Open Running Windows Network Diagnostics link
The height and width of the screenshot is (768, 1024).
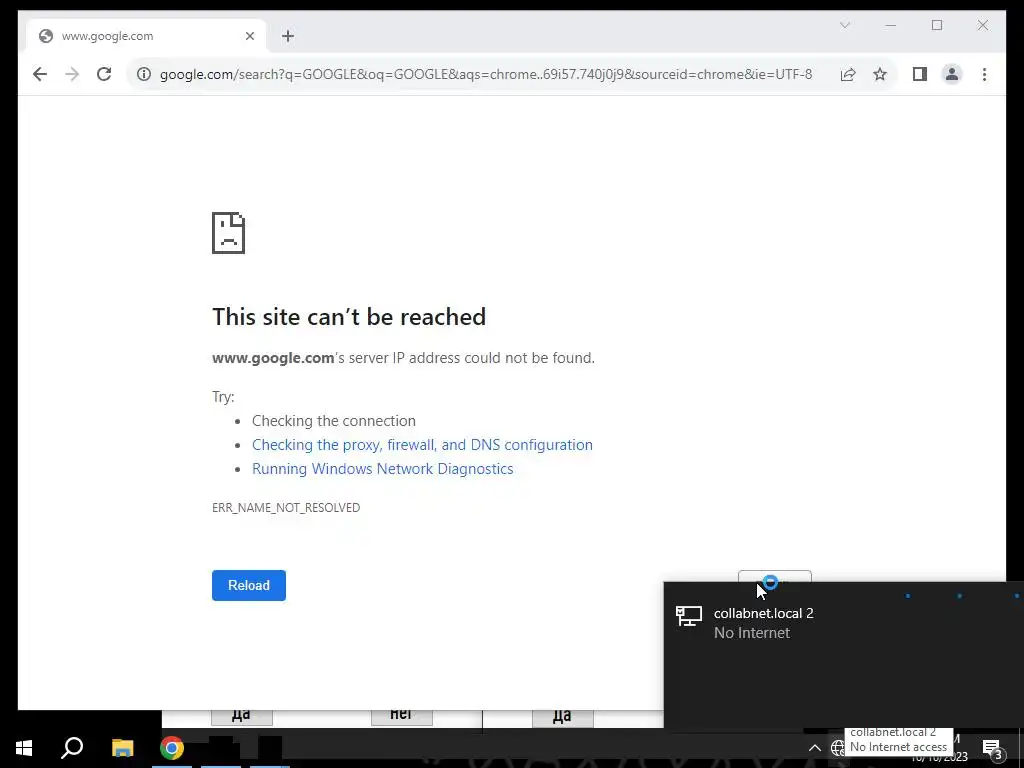coord(383,469)
